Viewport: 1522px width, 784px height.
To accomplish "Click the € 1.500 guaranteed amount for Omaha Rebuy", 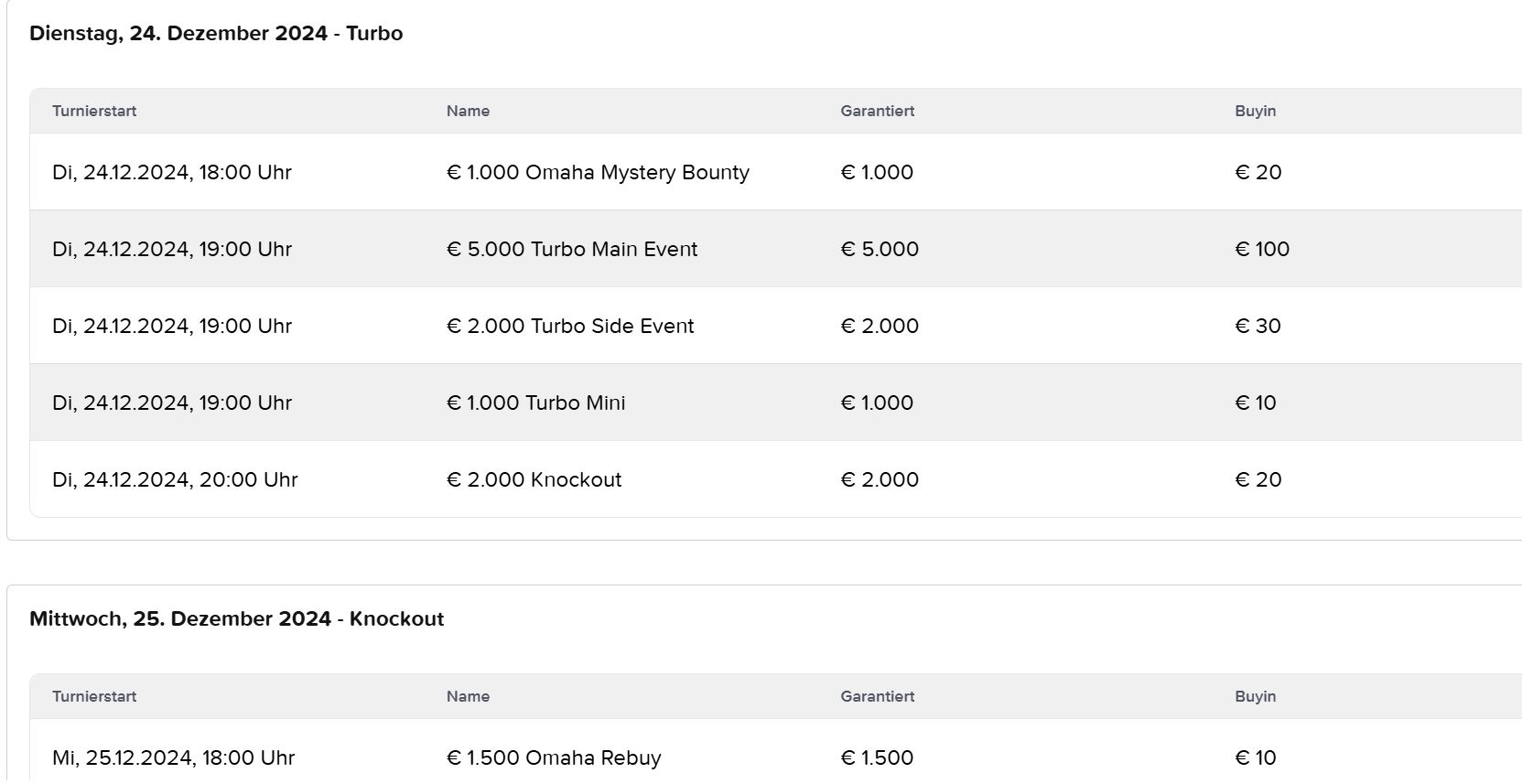I will pyautogui.click(x=877, y=757).
